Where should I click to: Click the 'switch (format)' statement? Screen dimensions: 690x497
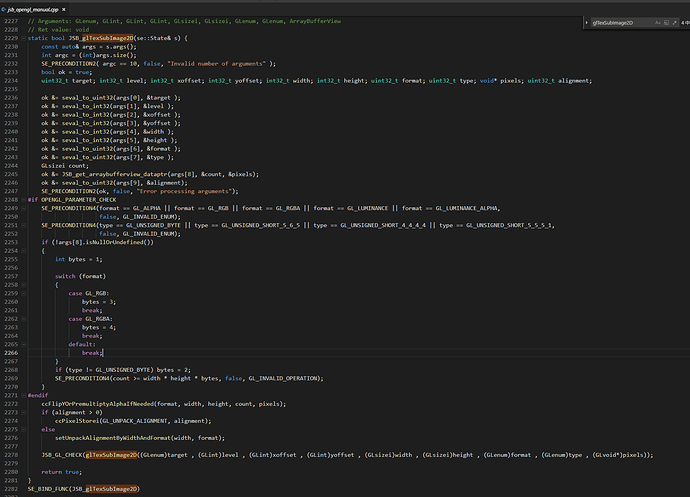82,275
